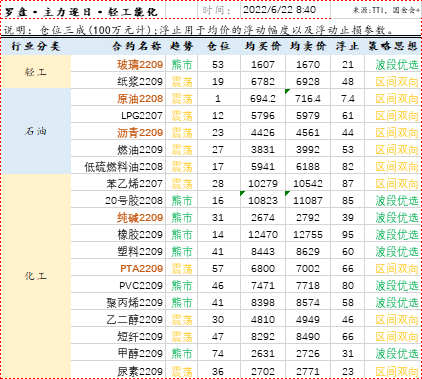Select the 原油2208 contract name cell

point(118,98)
